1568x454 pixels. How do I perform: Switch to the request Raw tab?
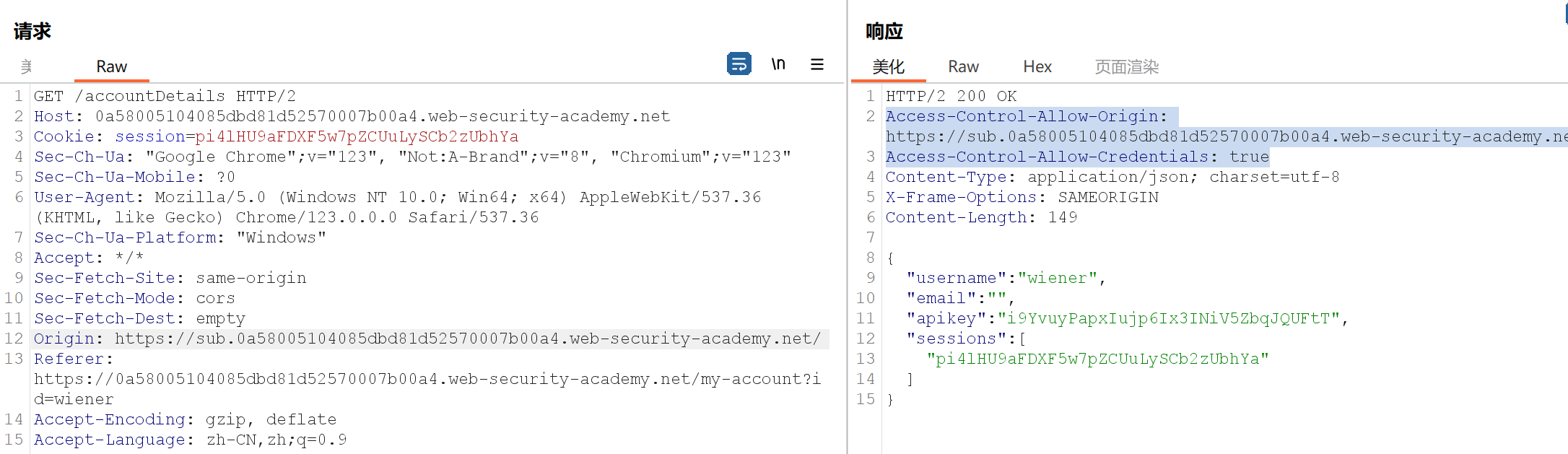click(112, 66)
